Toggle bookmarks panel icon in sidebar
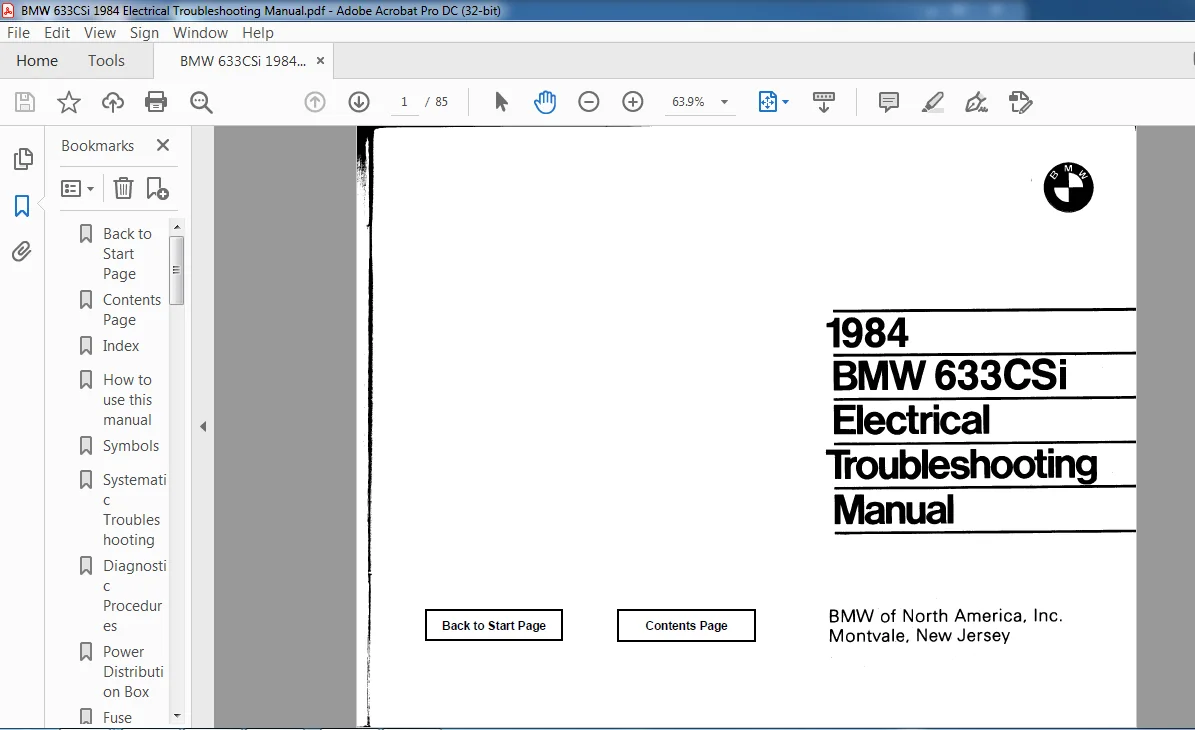This screenshot has height=730, width=1195. [22, 206]
